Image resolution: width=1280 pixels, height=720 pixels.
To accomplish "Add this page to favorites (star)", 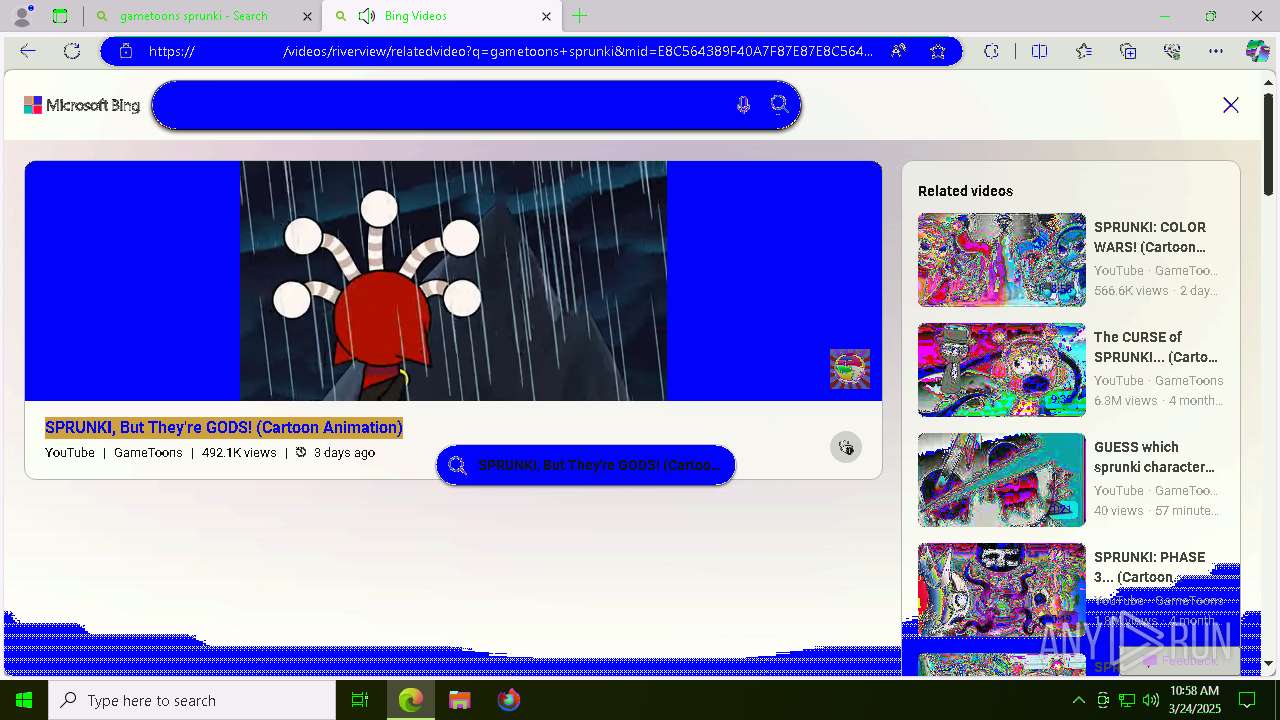I will pos(937,51).
